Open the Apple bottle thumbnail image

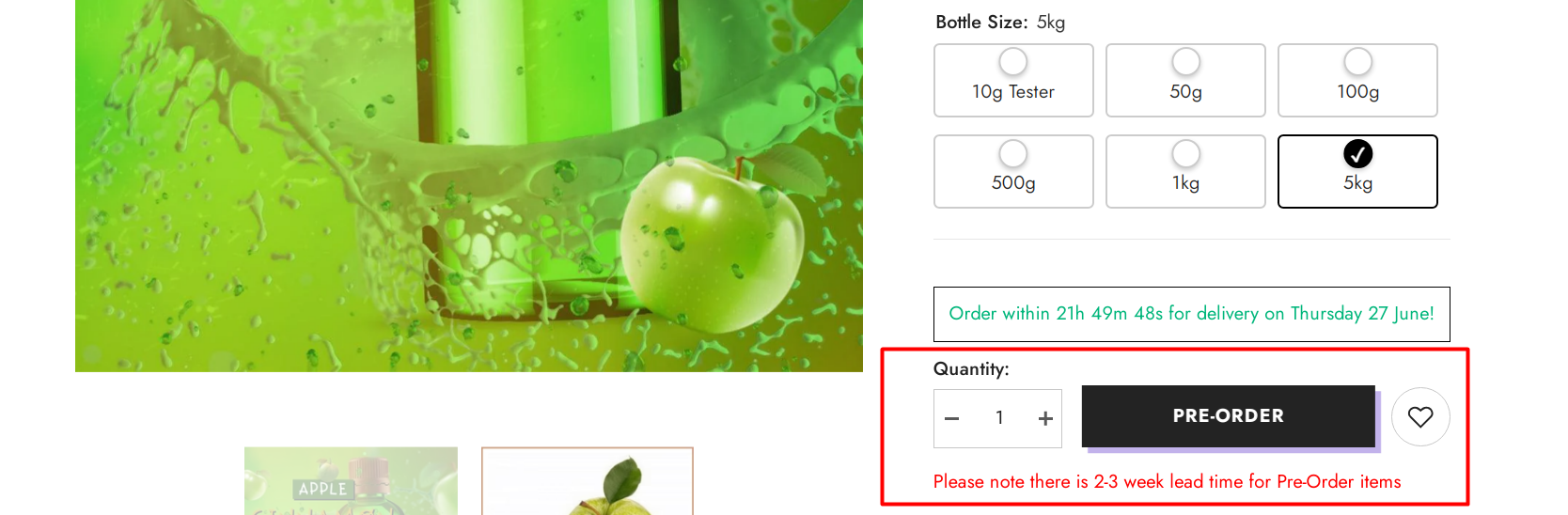(351, 481)
